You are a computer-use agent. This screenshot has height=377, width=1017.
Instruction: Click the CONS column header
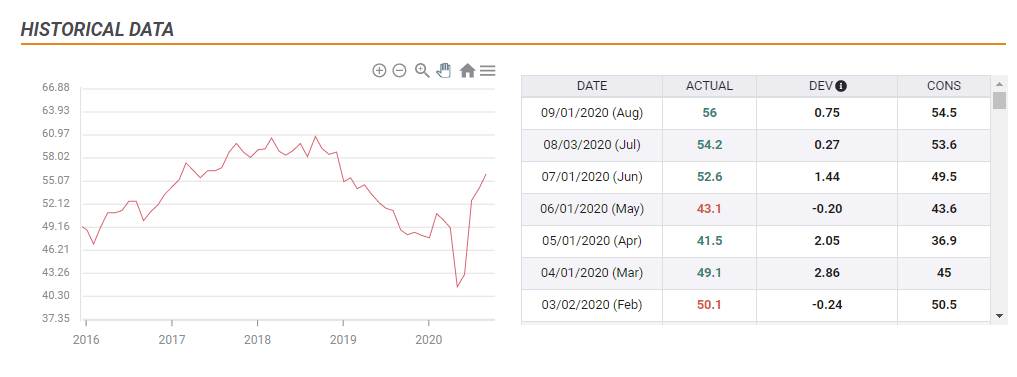(x=944, y=86)
